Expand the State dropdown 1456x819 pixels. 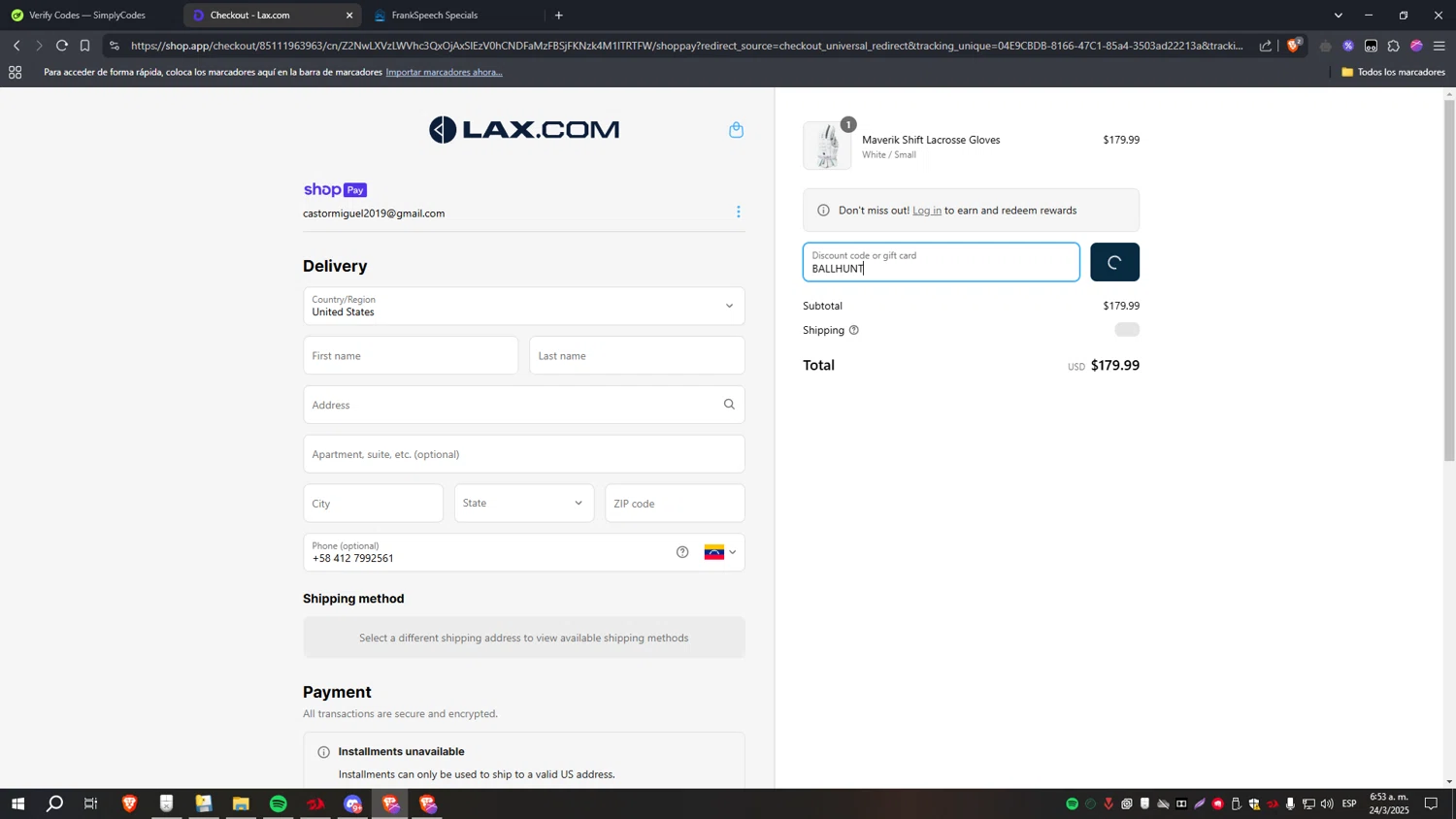(x=524, y=503)
